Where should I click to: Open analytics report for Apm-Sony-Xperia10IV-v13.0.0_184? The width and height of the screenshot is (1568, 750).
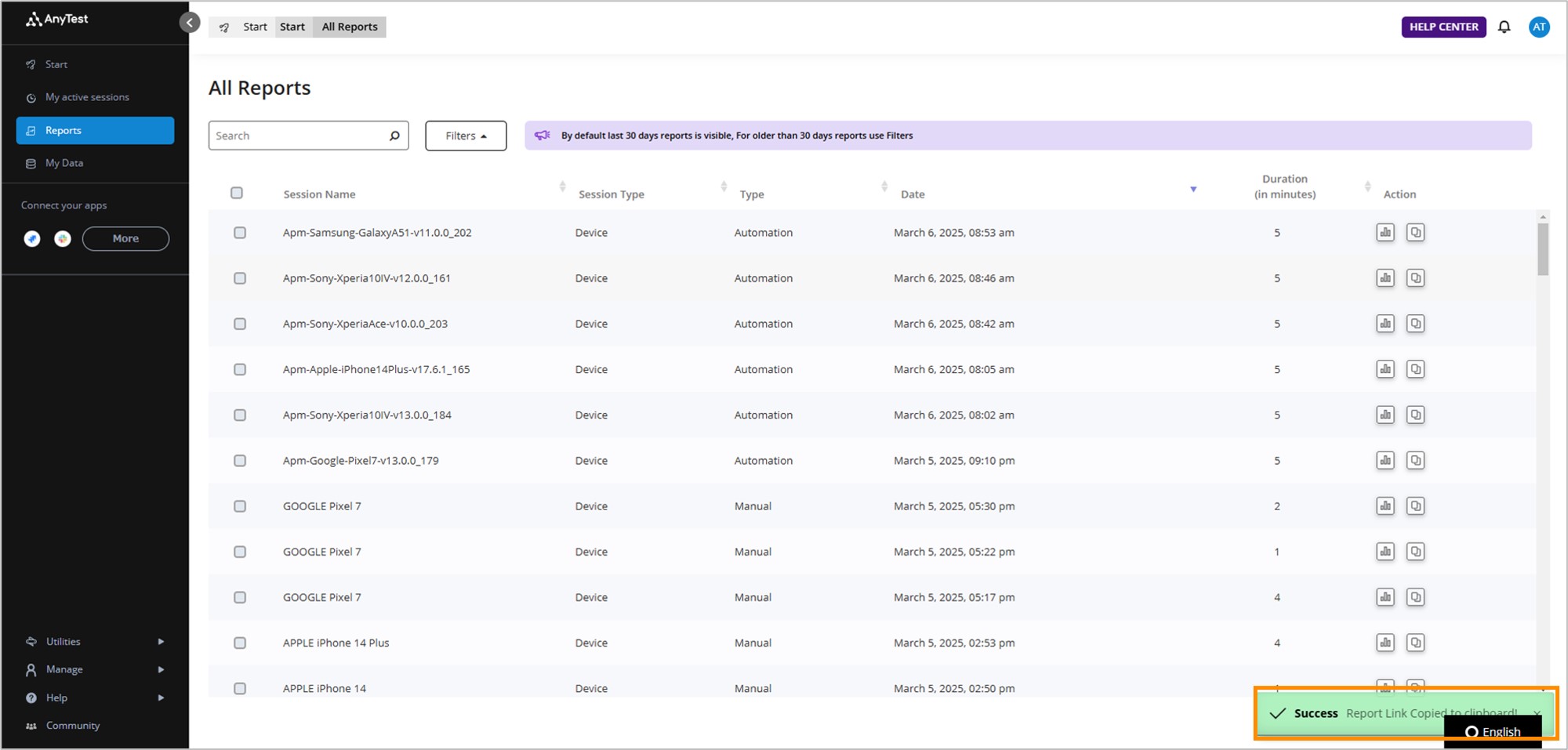[1385, 415]
